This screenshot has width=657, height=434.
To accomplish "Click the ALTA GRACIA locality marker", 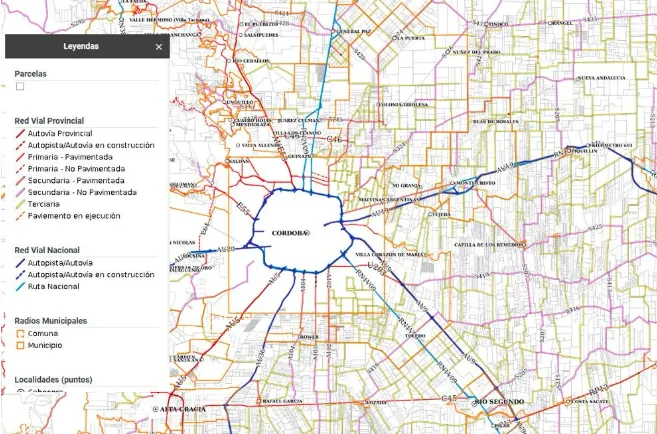I will point(154,410).
